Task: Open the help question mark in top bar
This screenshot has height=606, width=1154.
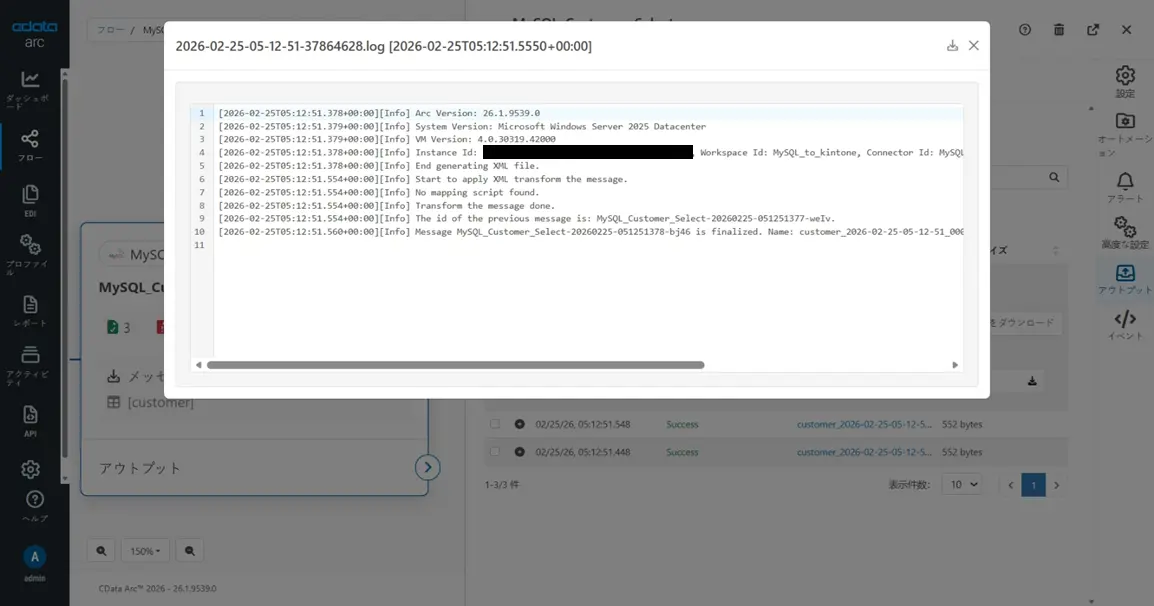Action: pyautogui.click(x=1025, y=29)
